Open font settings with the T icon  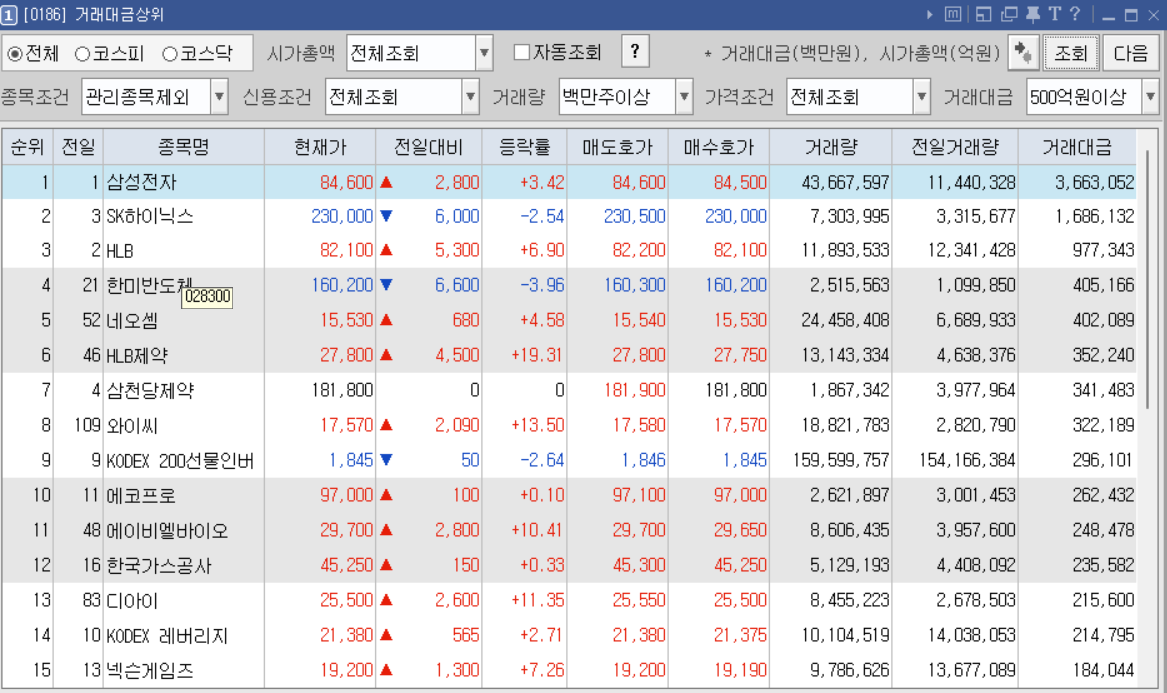point(1055,14)
